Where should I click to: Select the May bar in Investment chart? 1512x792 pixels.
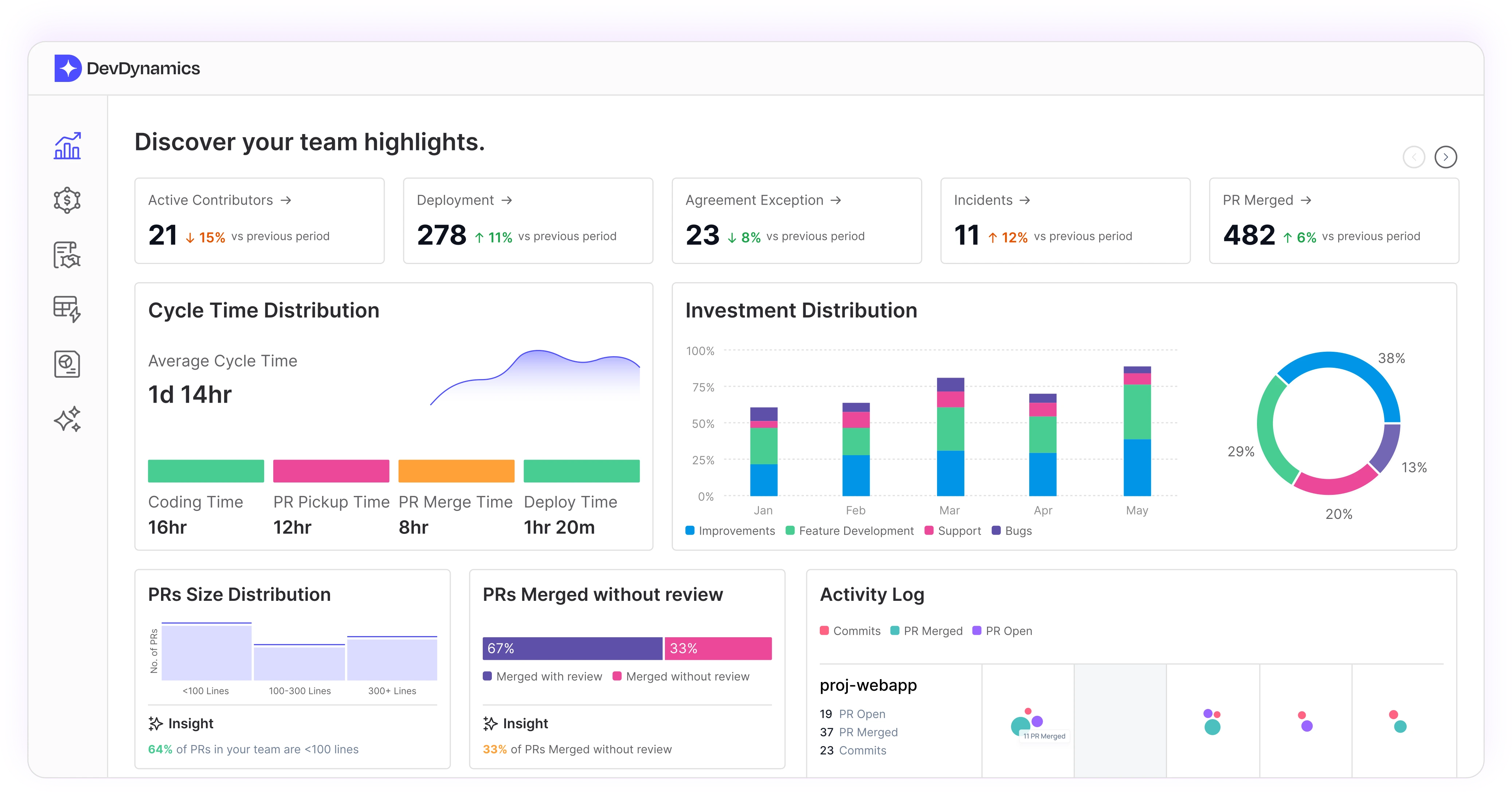(x=1137, y=431)
